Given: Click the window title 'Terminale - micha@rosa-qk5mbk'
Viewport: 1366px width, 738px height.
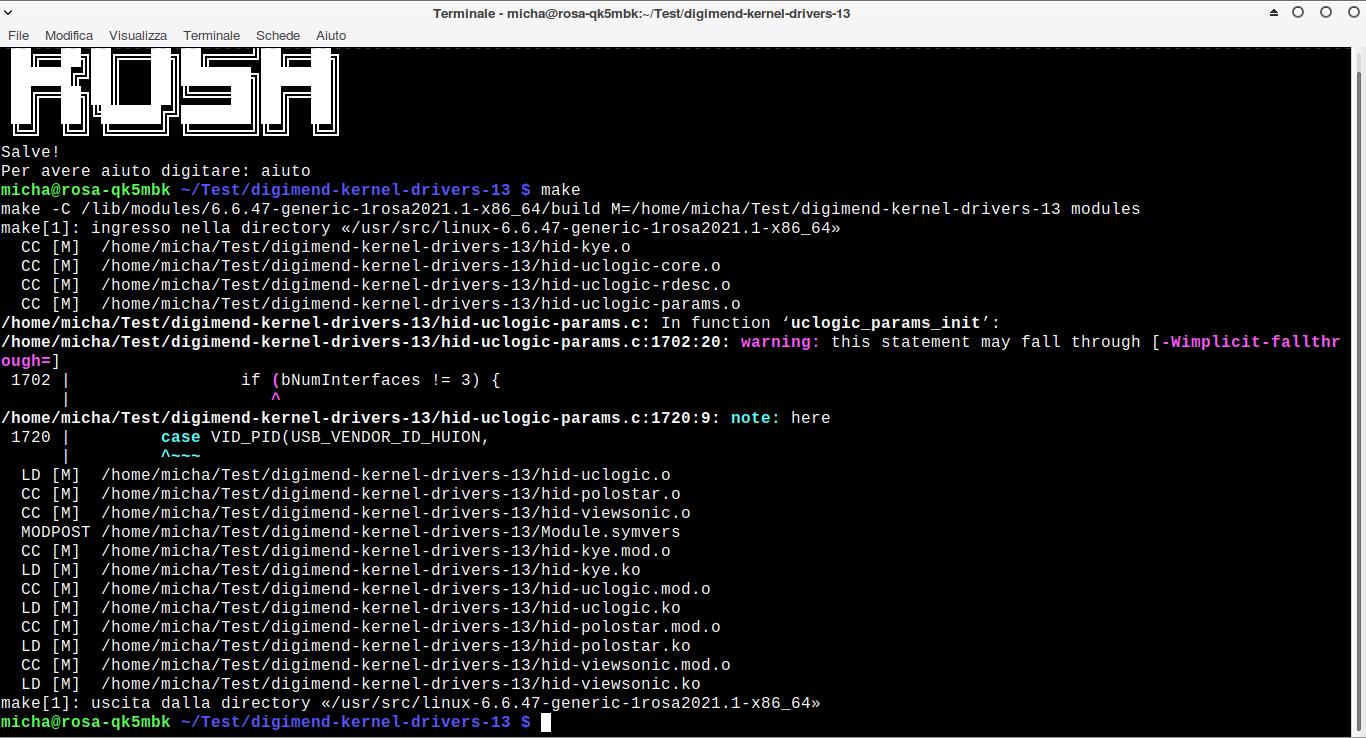Looking at the screenshot, I should pos(642,13).
